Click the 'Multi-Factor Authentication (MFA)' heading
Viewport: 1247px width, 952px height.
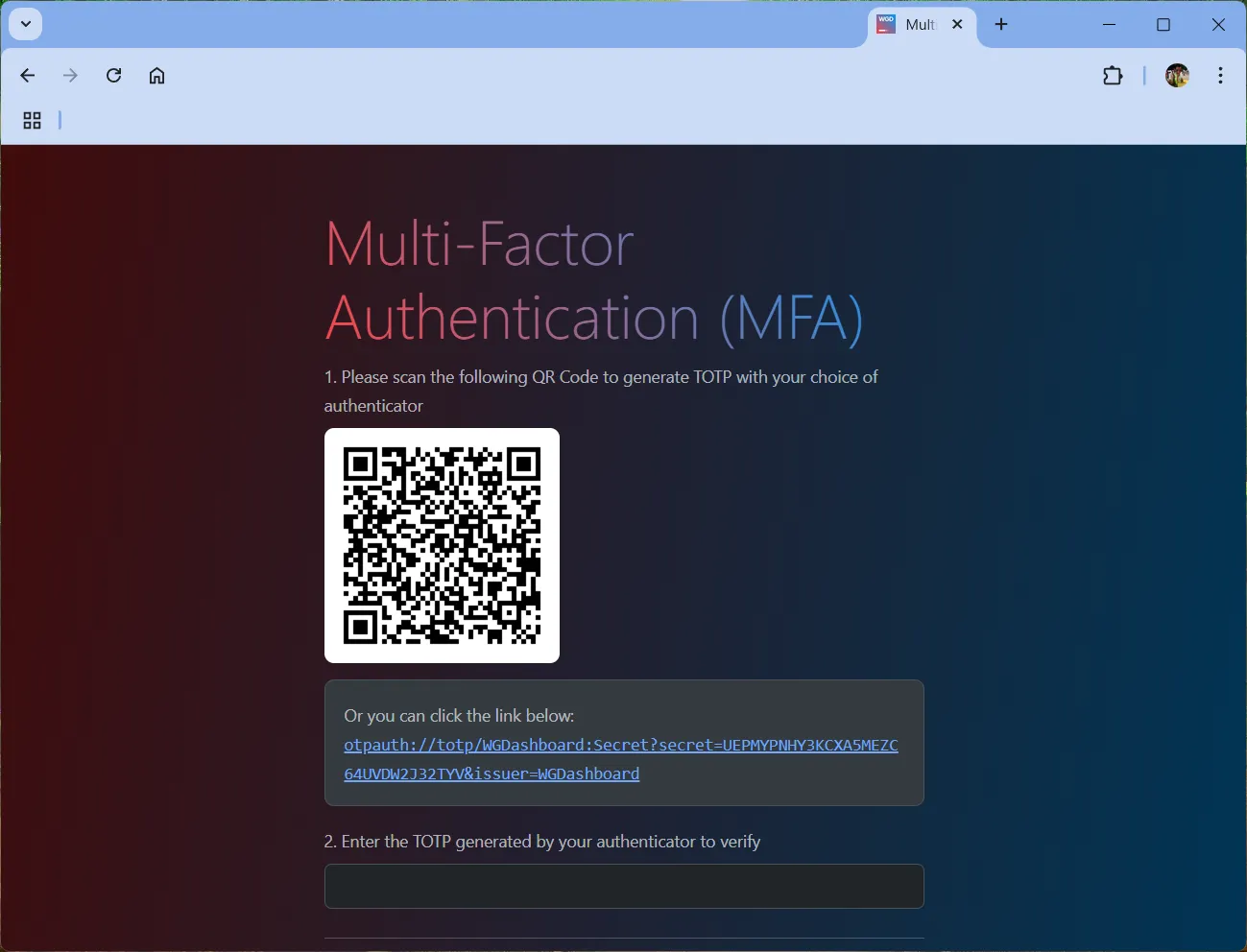pos(595,280)
